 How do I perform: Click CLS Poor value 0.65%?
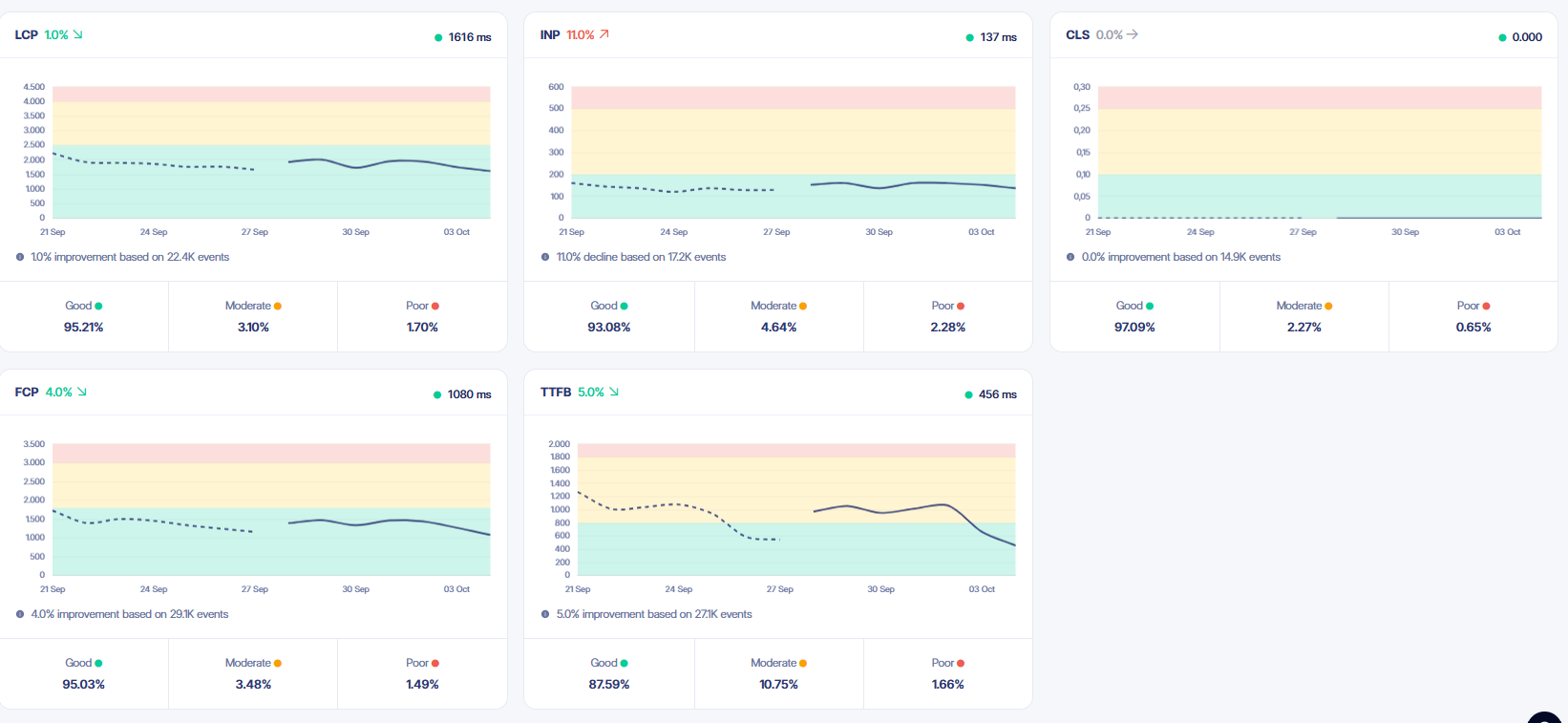tap(1473, 327)
